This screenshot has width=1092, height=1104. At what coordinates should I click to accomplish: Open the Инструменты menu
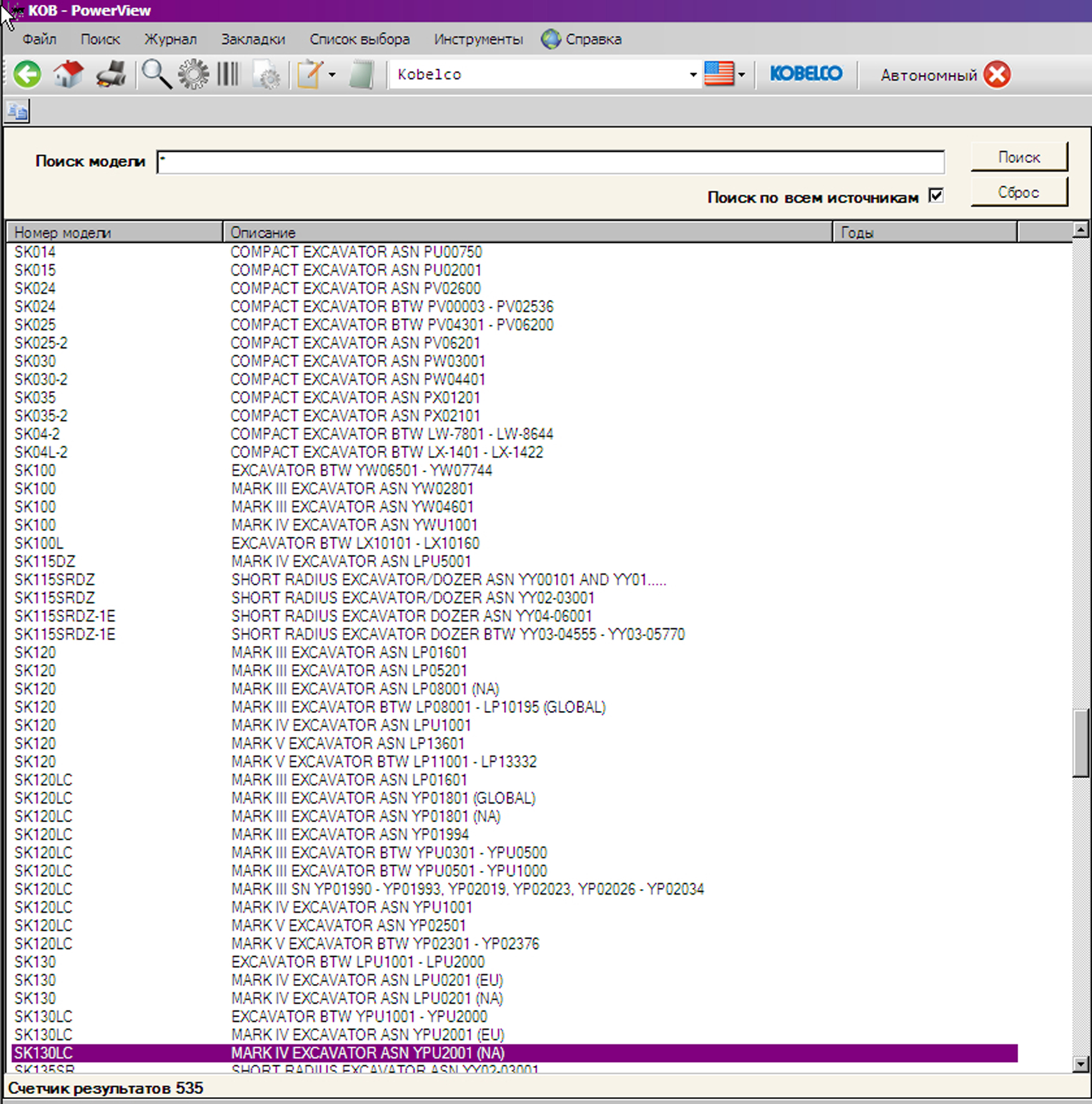[x=479, y=39]
